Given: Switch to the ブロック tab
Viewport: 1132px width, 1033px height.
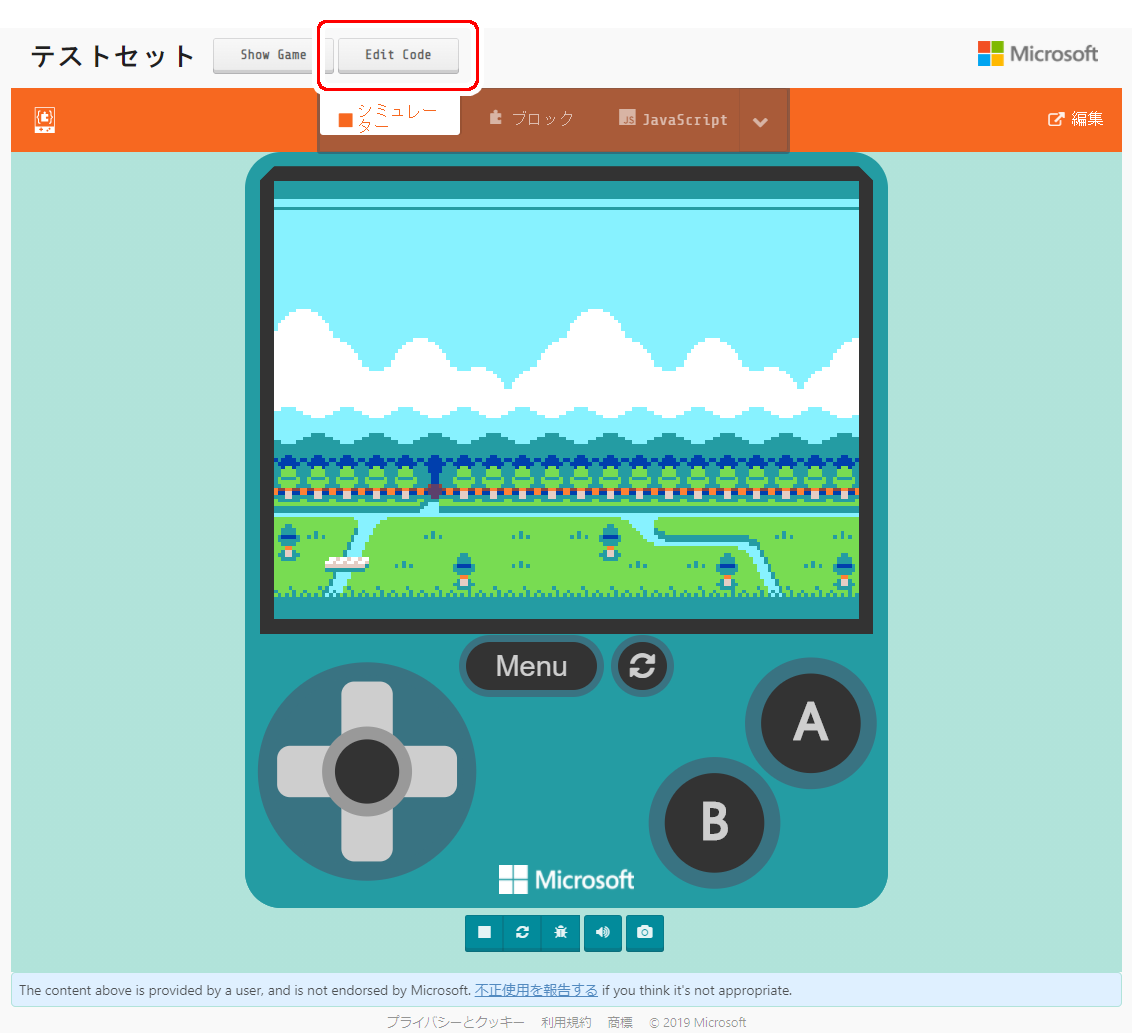Looking at the screenshot, I should 531,118.
